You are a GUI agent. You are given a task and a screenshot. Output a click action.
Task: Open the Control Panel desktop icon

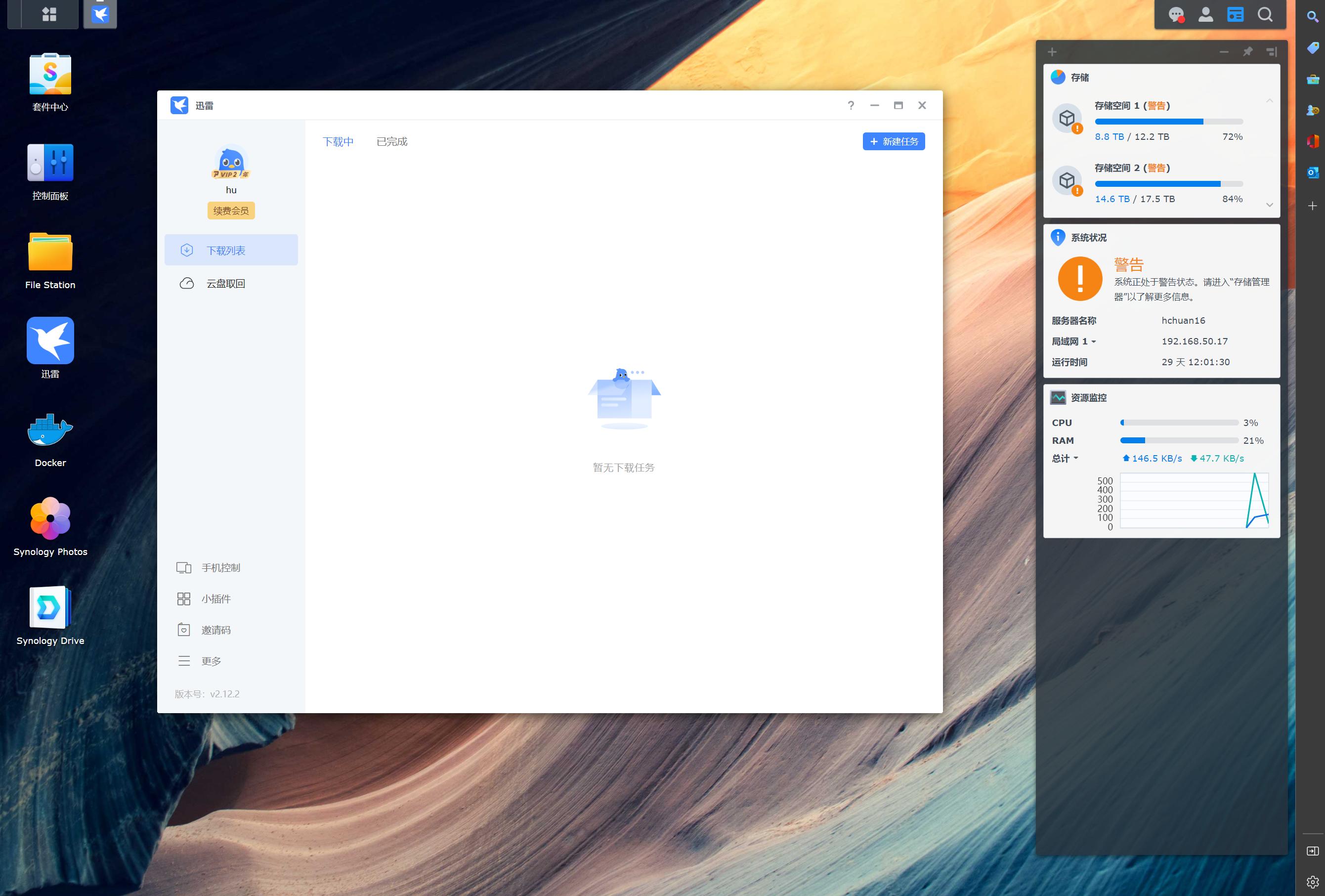click(50, 163)
